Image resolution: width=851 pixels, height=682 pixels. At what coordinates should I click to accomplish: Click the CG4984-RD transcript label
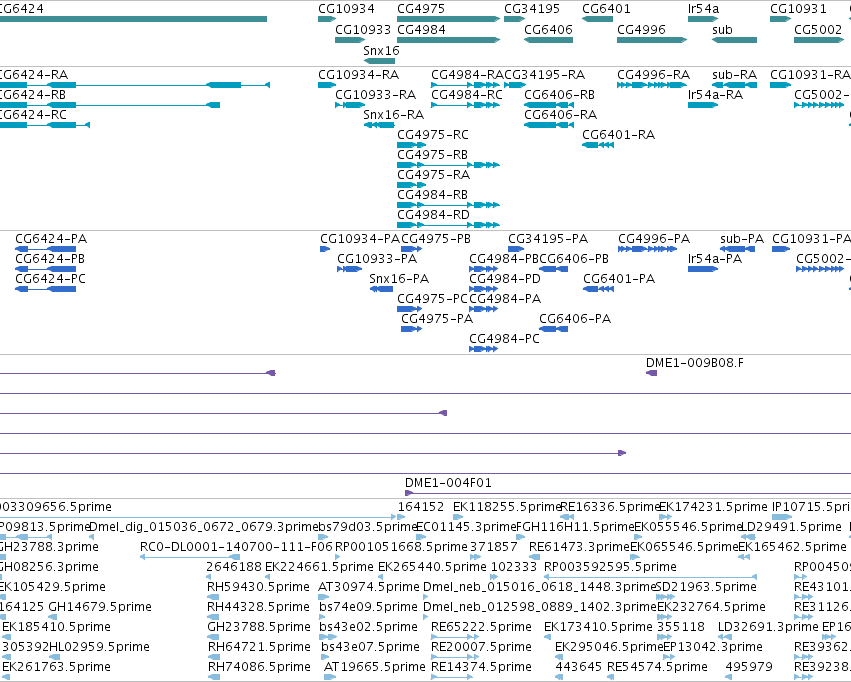433,214
